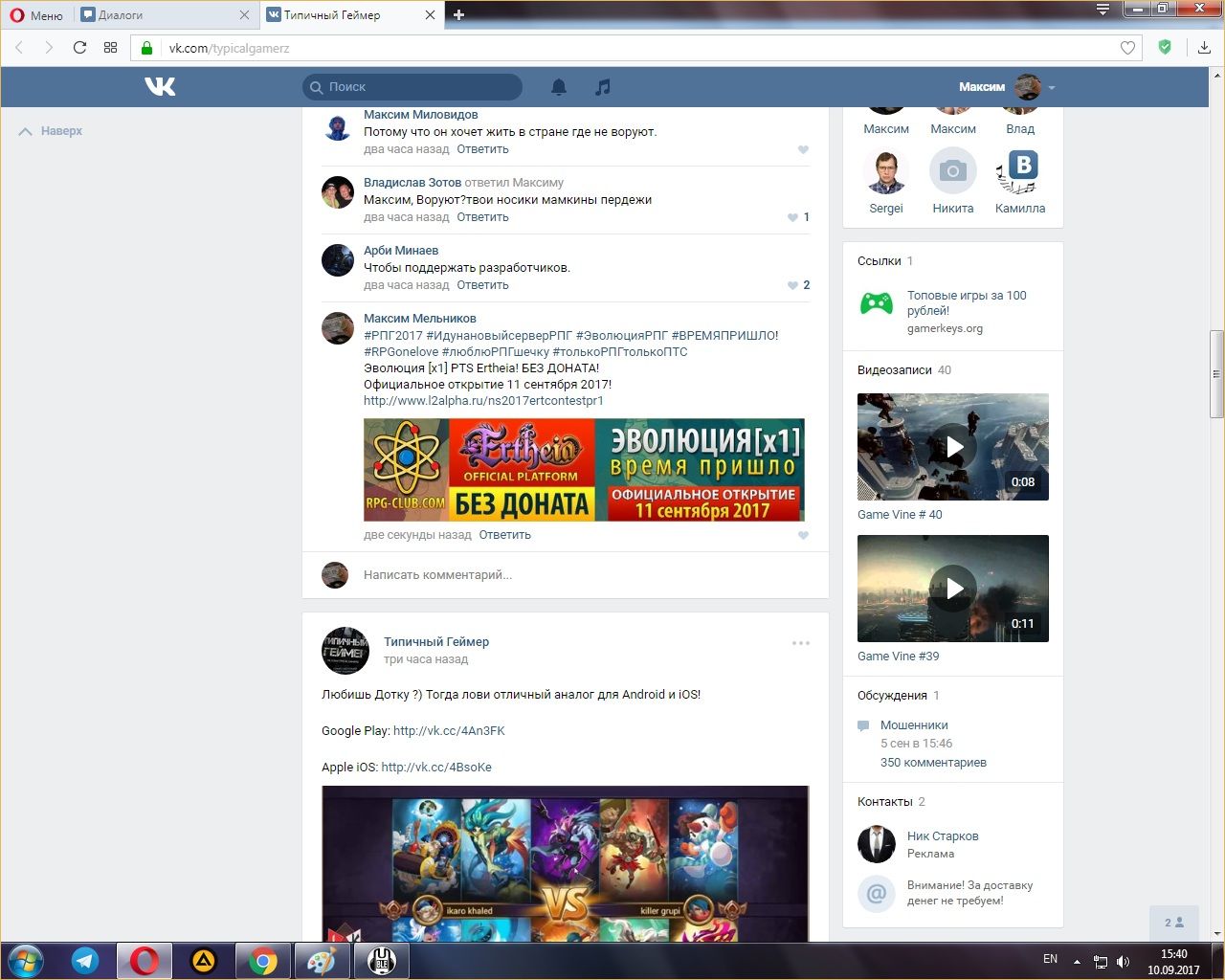Open the ad blocker shield icon
This screenshot has width=1225, height=980.
point(1165,47)
